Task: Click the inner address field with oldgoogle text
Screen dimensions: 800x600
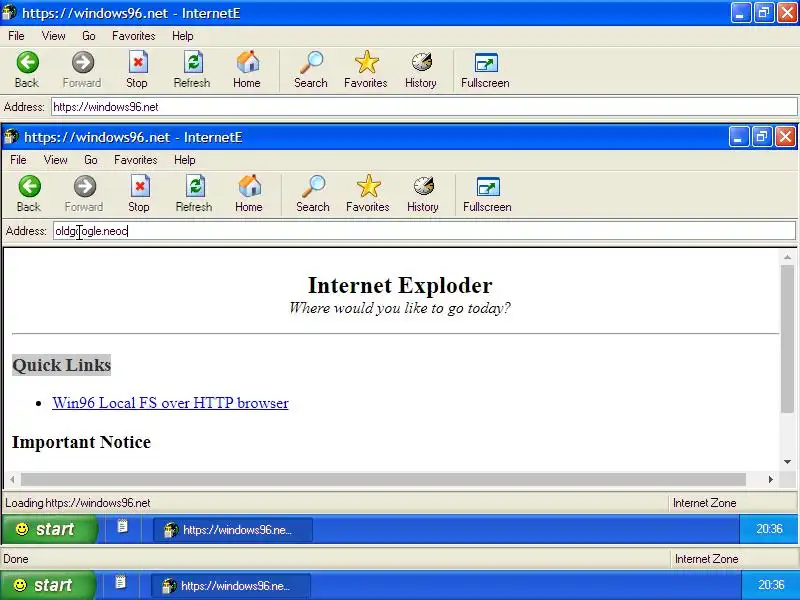Action: point(424,231)
